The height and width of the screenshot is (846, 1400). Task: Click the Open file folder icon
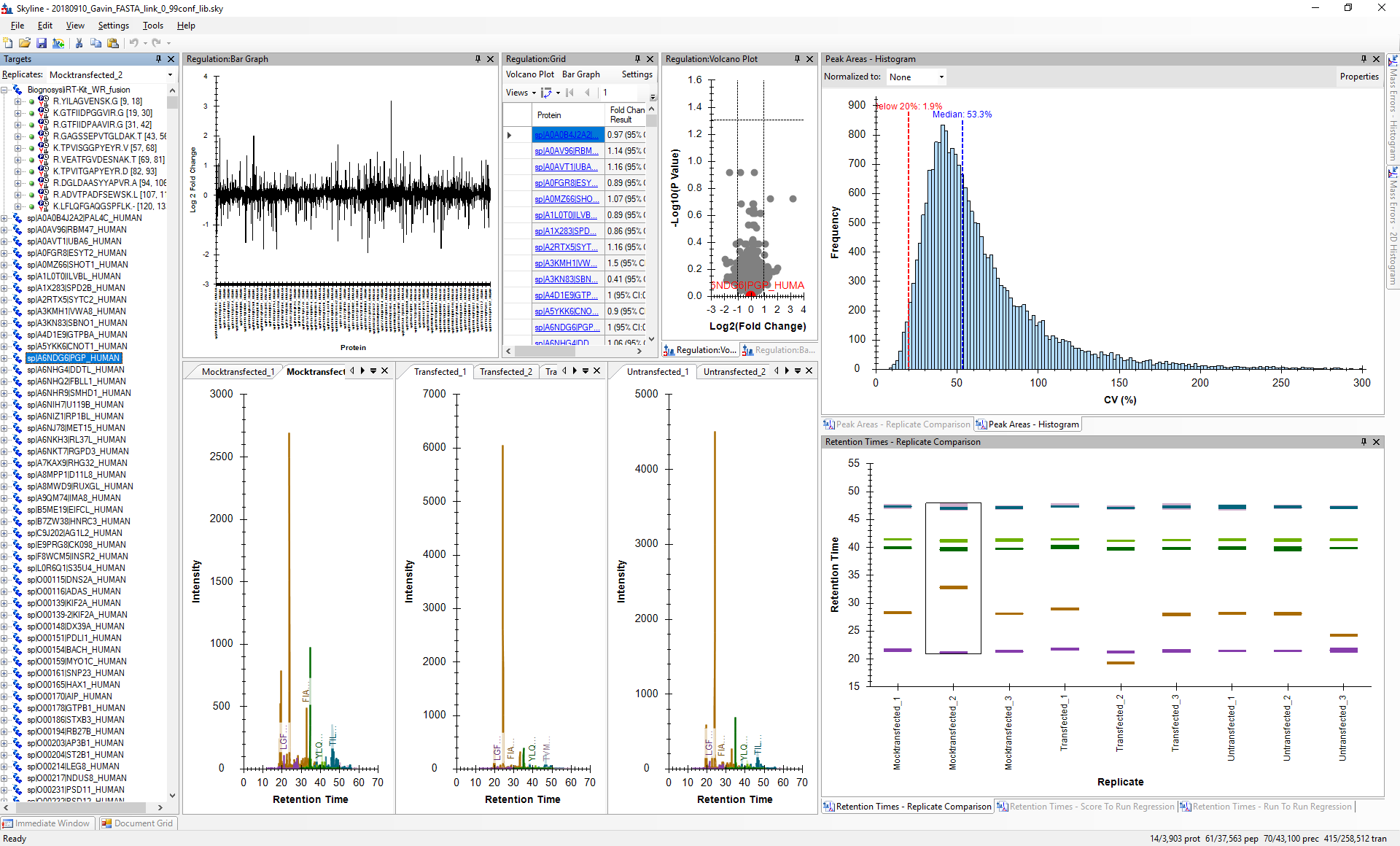pyautogui.click(x=25, y=43)
